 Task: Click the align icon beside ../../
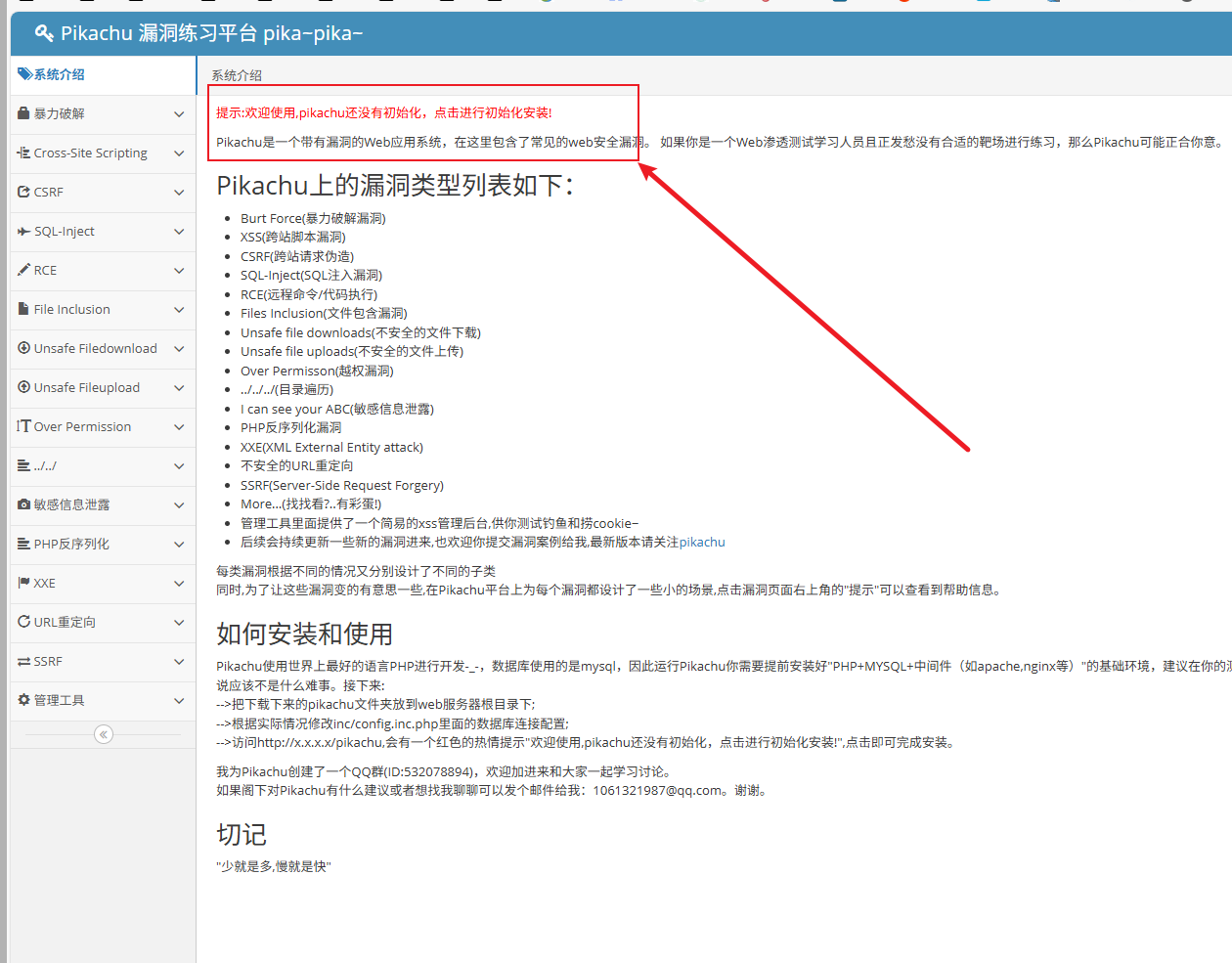coord(24,465)
